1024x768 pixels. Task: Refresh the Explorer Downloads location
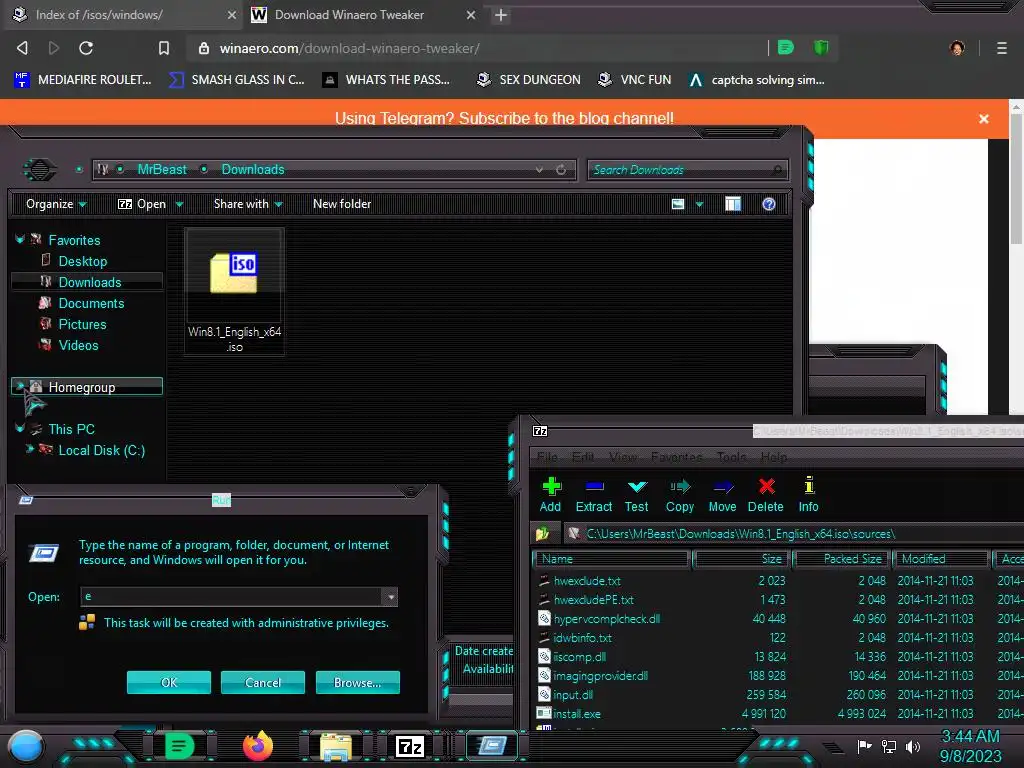(561, 170)
